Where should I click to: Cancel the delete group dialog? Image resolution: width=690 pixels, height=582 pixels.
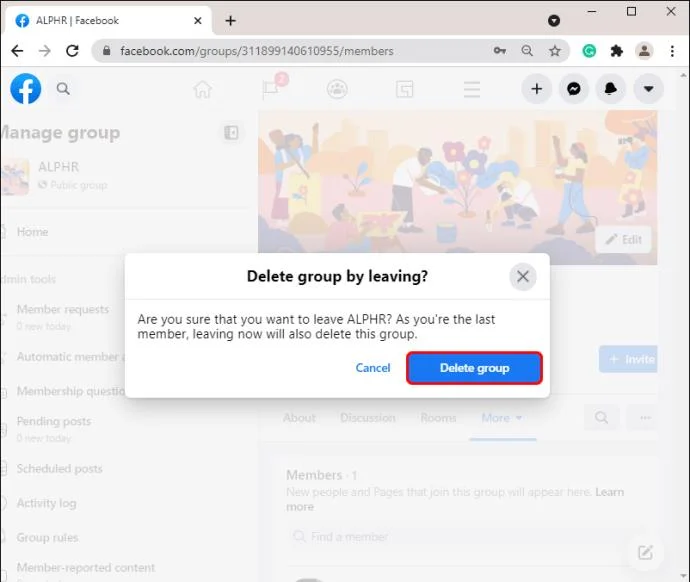pyautogui.click(x=373, y=368)
